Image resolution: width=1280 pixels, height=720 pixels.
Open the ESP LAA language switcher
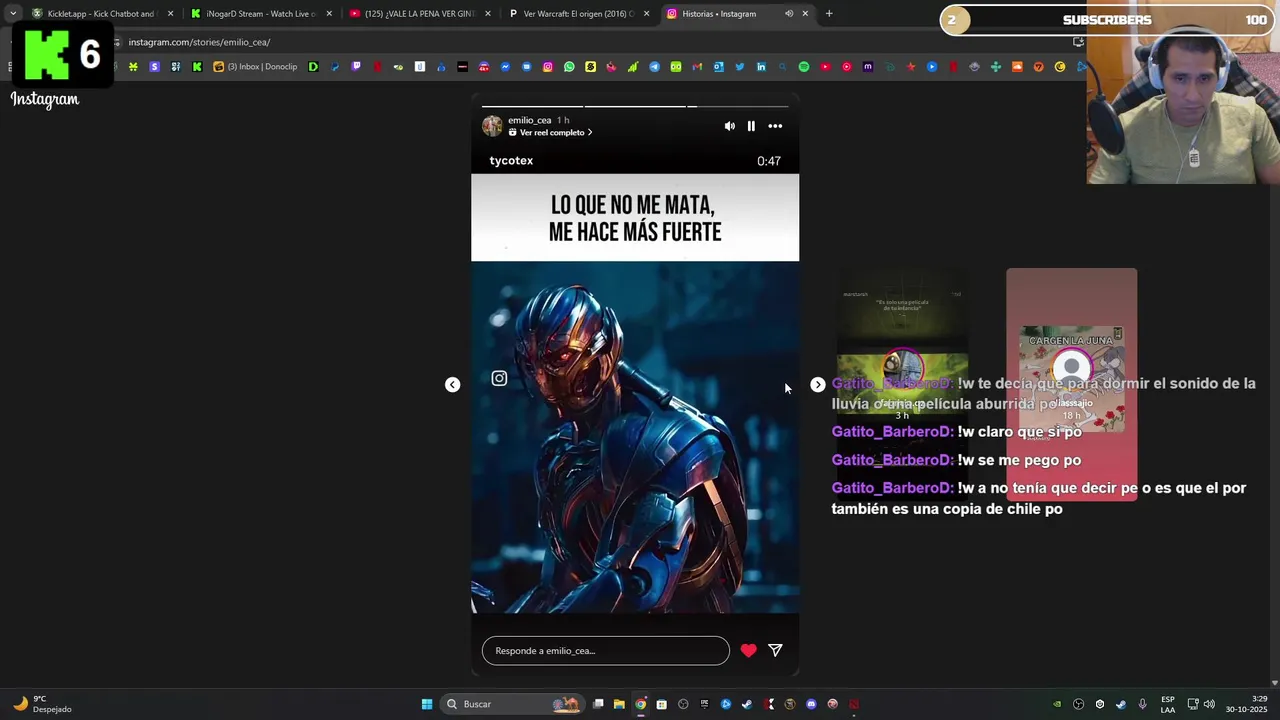pos(1167,704)
